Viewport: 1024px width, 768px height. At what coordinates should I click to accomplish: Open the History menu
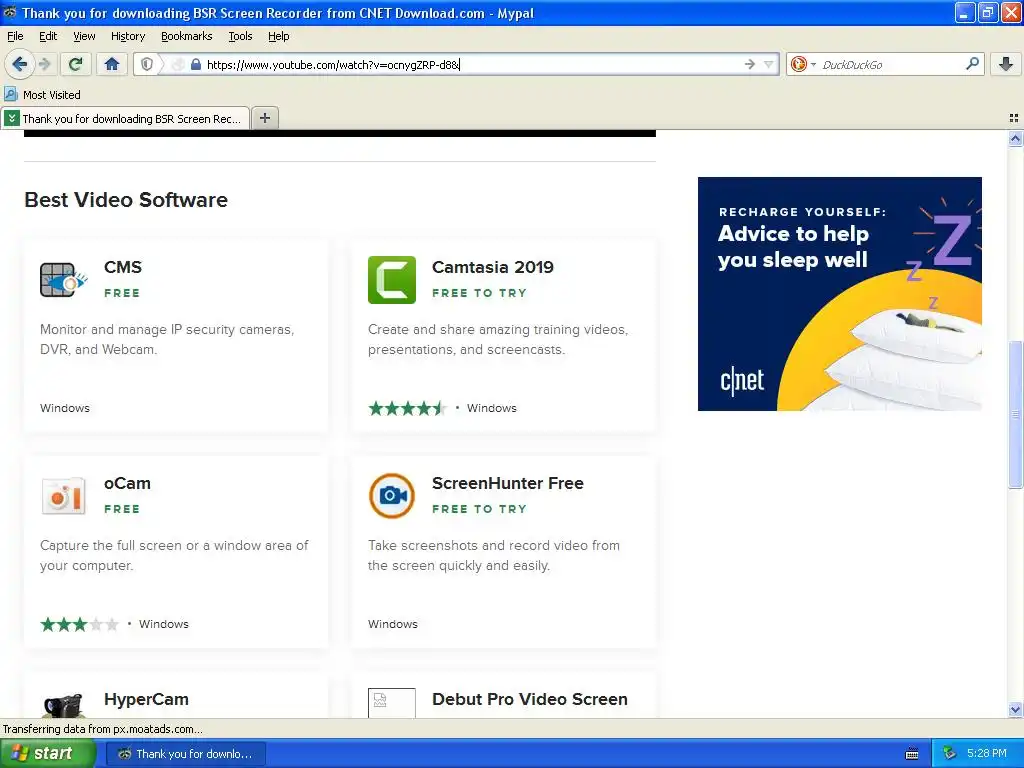(127, 36)
